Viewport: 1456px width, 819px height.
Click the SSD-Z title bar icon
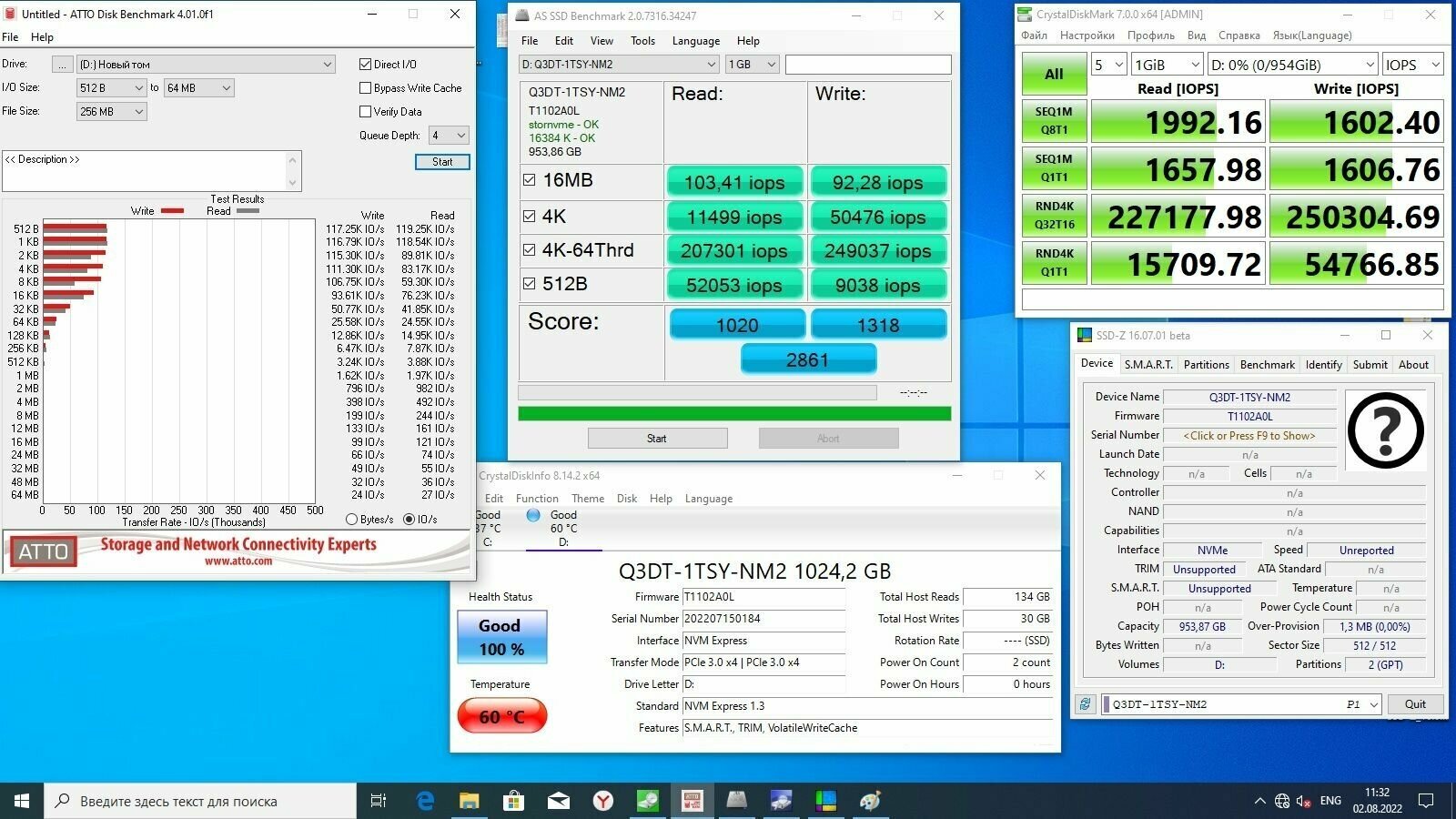[x=1084, y=335]
